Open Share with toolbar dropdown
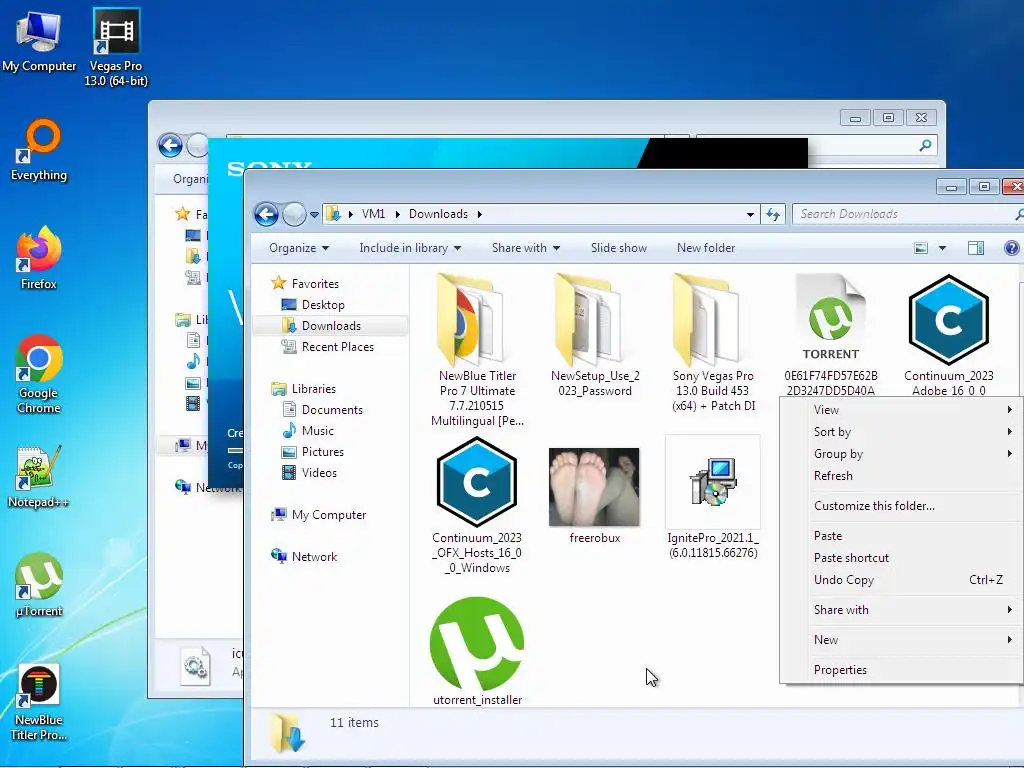 pyautogui.click(x=526, y=248)
